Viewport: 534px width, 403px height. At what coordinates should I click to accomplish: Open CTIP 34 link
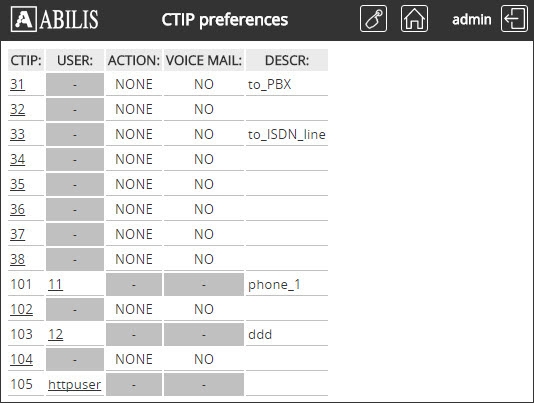coord(17,159)
